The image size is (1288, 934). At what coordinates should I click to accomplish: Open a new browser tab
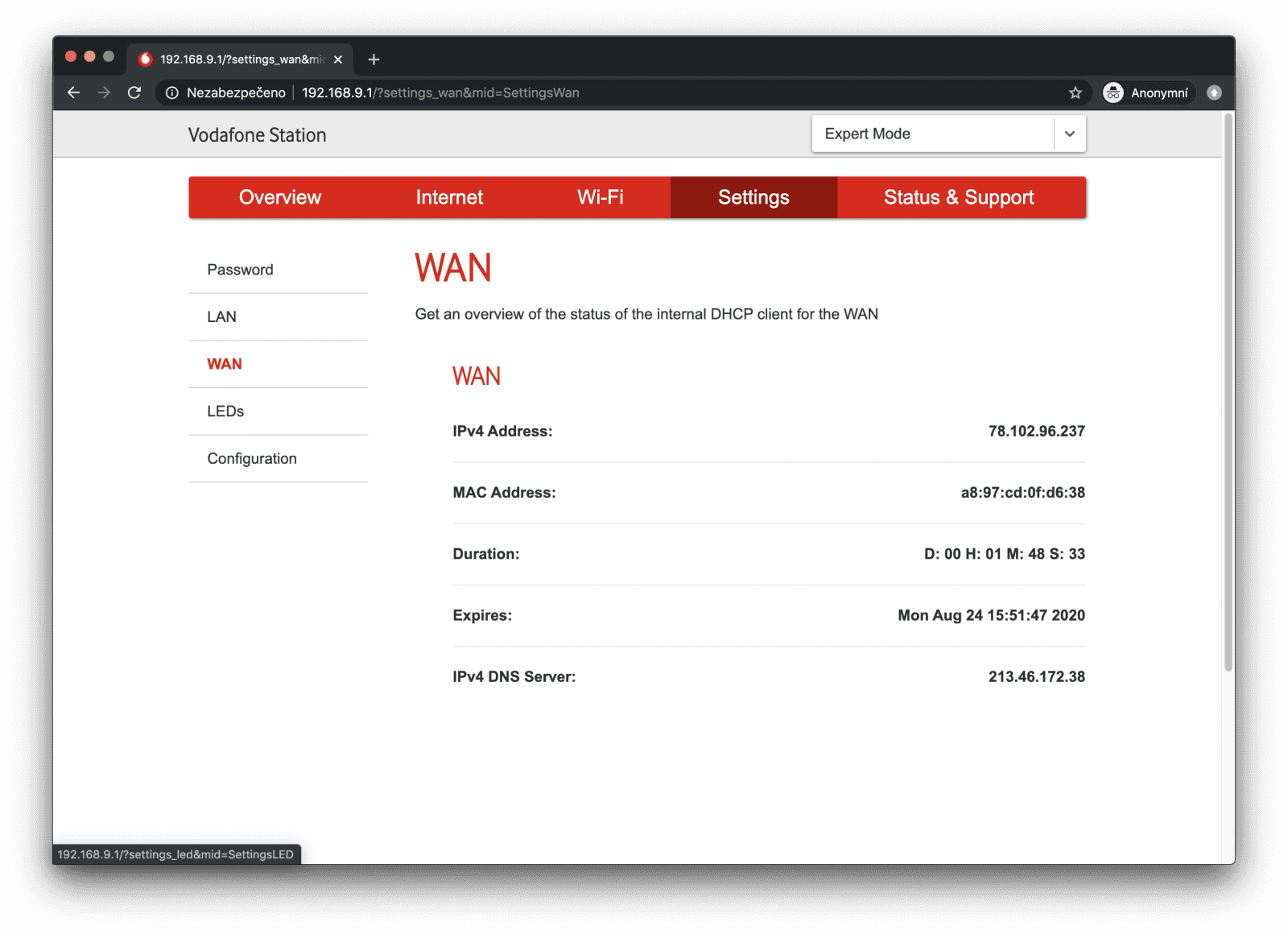(x=374, y=60)
